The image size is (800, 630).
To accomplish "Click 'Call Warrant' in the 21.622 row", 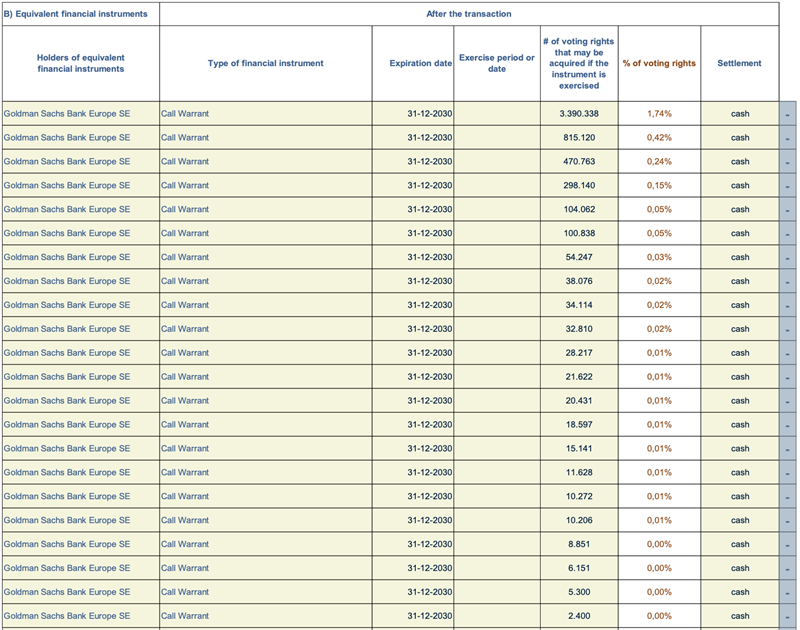I will coord(185,377).
